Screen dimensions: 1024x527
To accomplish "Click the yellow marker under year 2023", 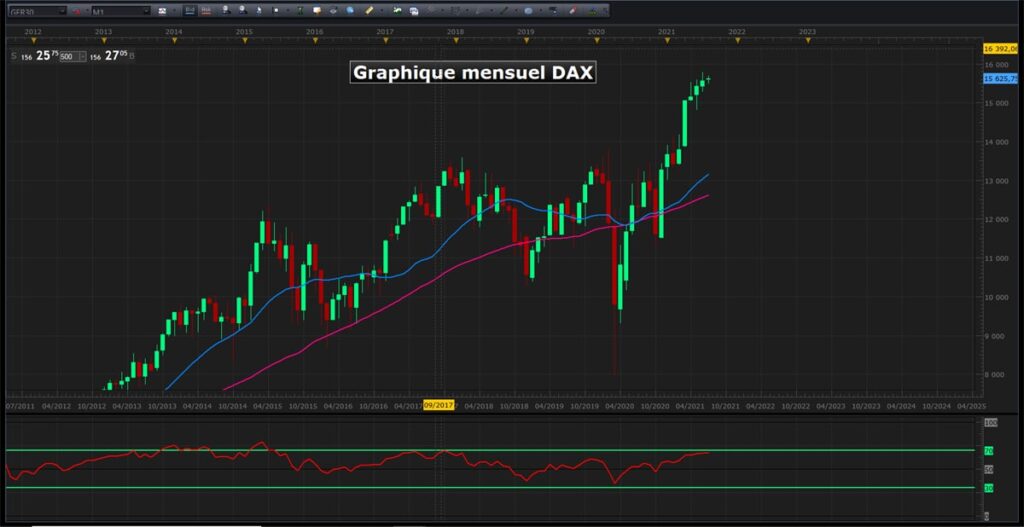I will coord(808,40).
